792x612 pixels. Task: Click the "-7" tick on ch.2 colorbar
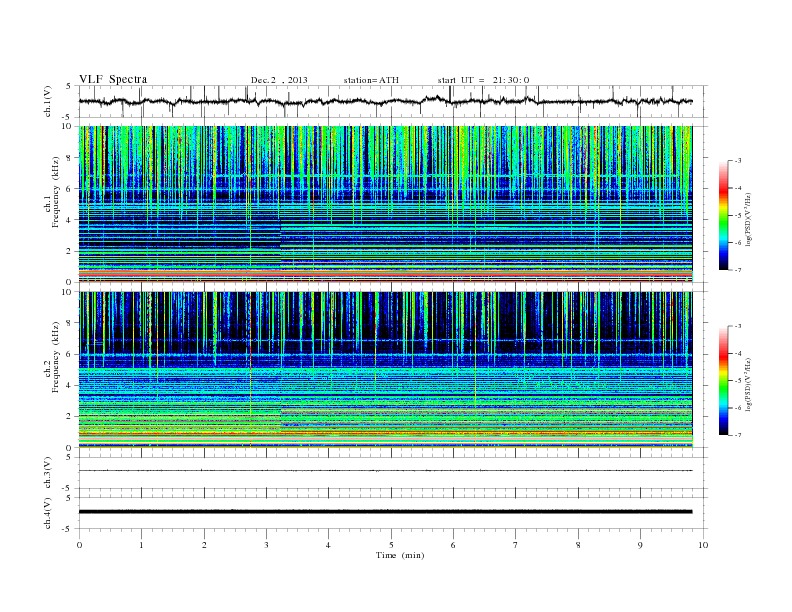click(738, 435)
